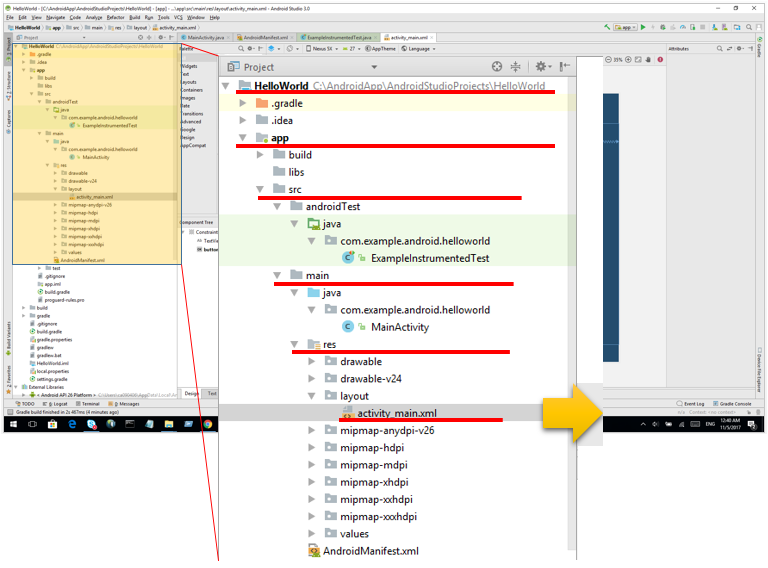The image size is (768, 568).
Task: Open the Nexus 5X device dropdown
Action: coord(322,48)
